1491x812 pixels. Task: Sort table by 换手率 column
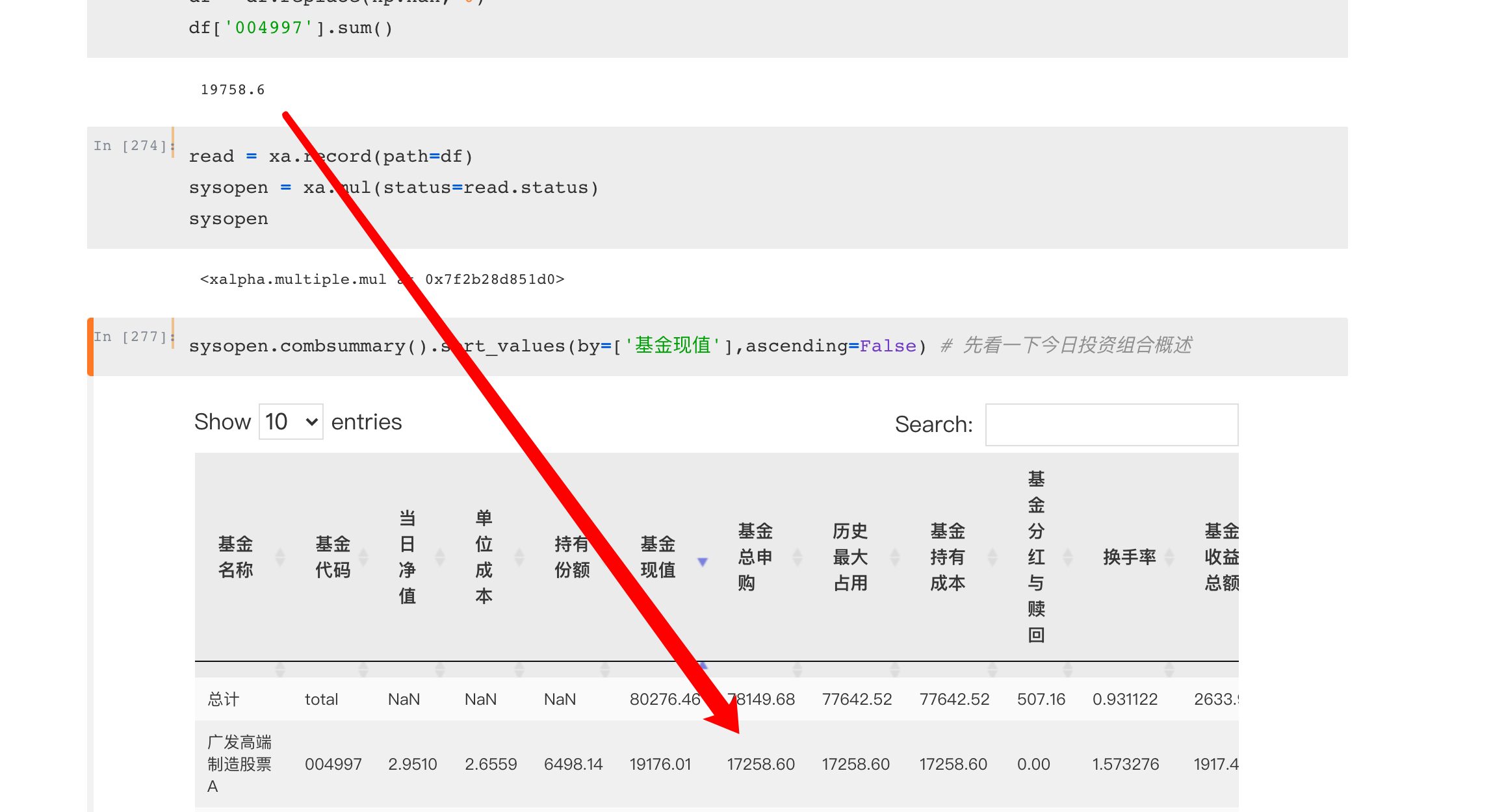click(1169, 557)
